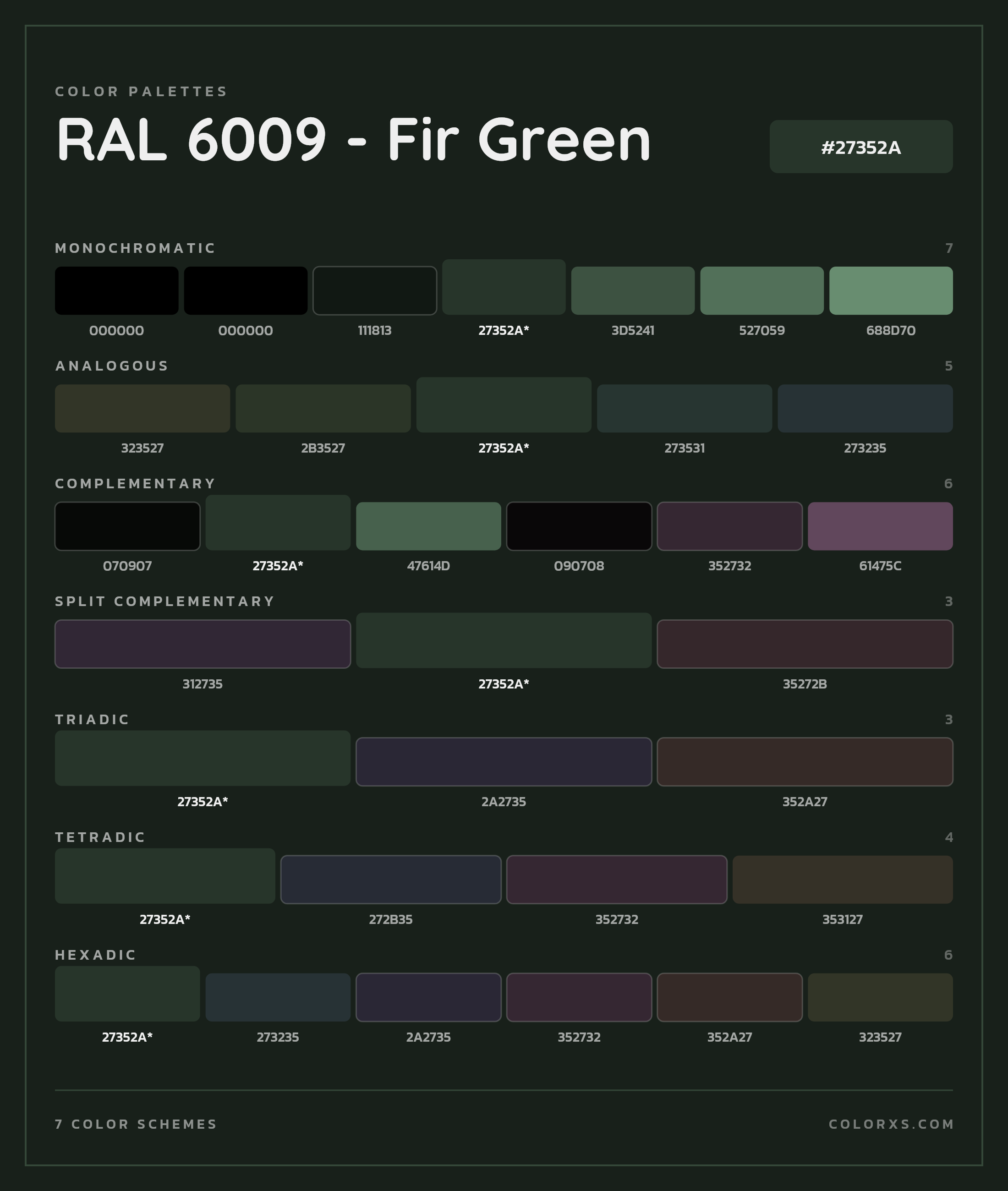
Task: Select the 352732 swatch in Hexadic row
Action: point(579,997)
